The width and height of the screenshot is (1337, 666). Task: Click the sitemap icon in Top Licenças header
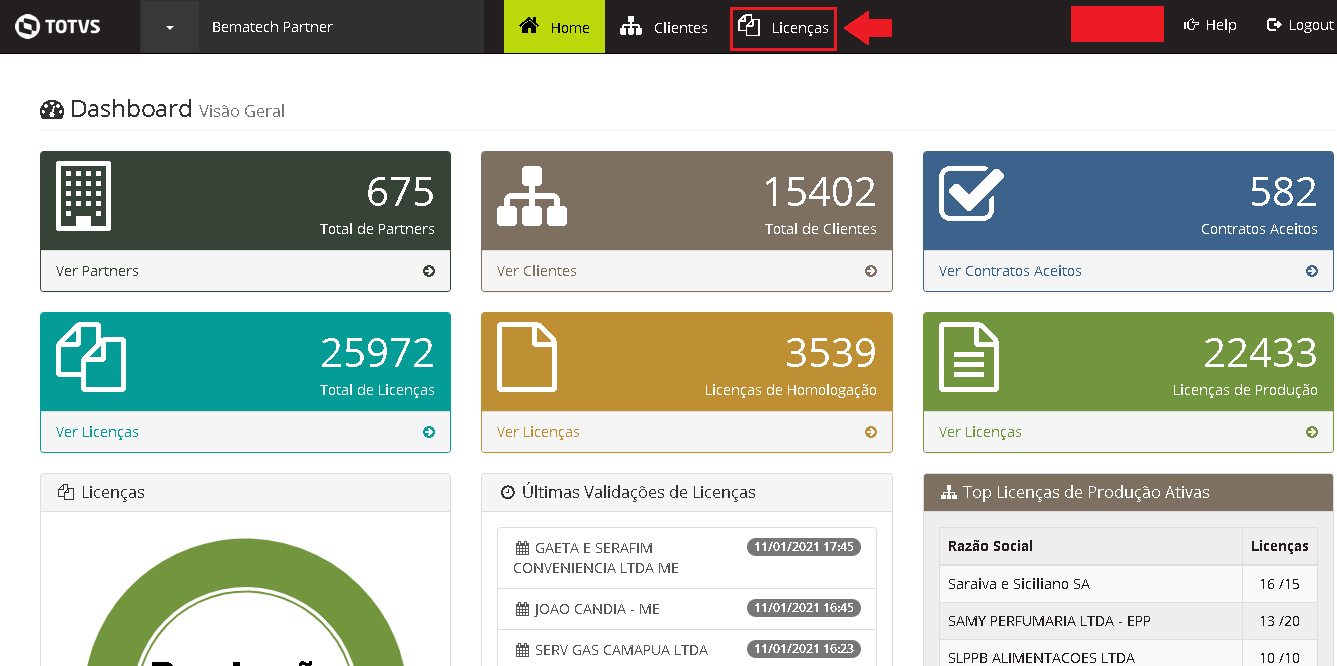pos(949,492)
